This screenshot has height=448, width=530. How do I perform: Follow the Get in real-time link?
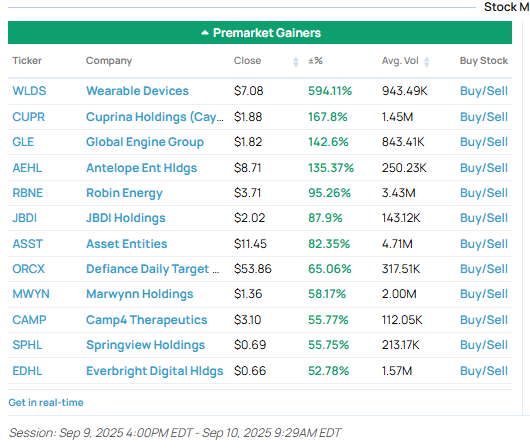coord(46,402)
